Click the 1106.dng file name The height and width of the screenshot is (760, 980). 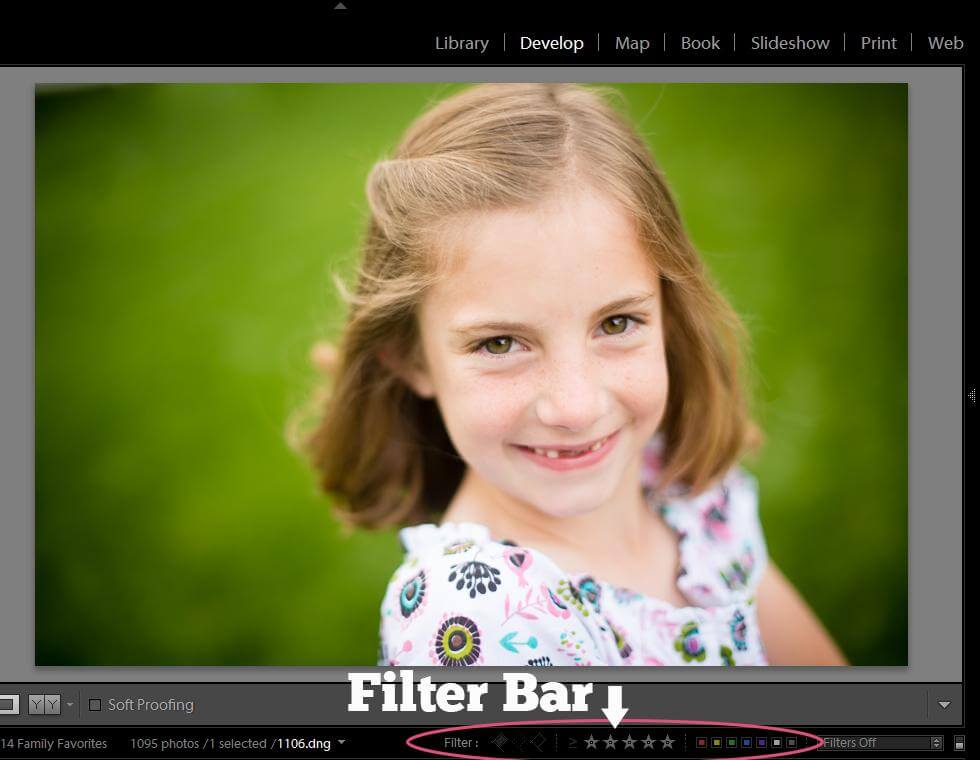[x=304, y=744]
